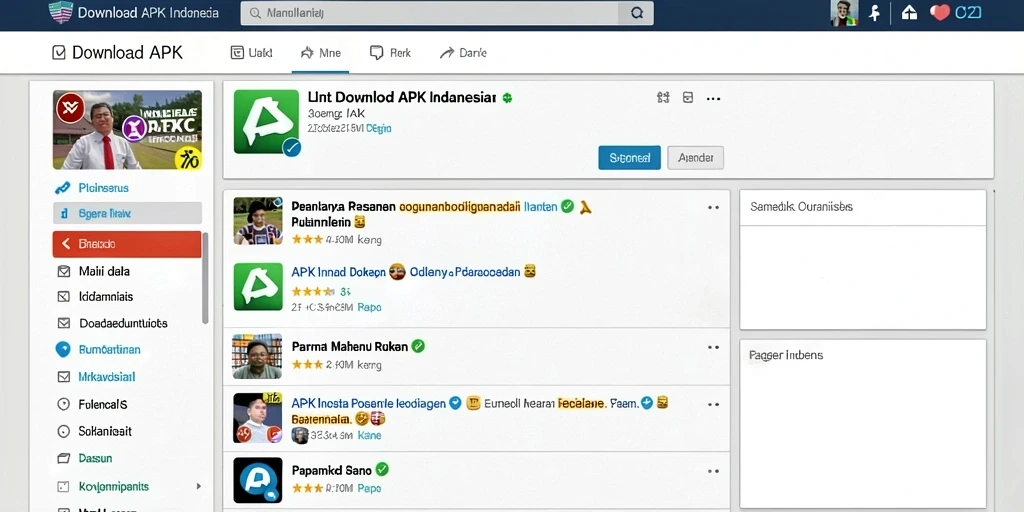Viewport: 1024px width, 512px height.
Task: Click the three-dot menu in page header
Action: click(x=713, y=99)
